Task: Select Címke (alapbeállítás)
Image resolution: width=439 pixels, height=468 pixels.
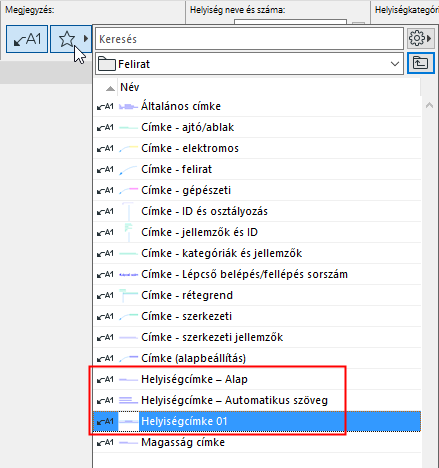Action: pyautogui.click(x=257, y=358)
